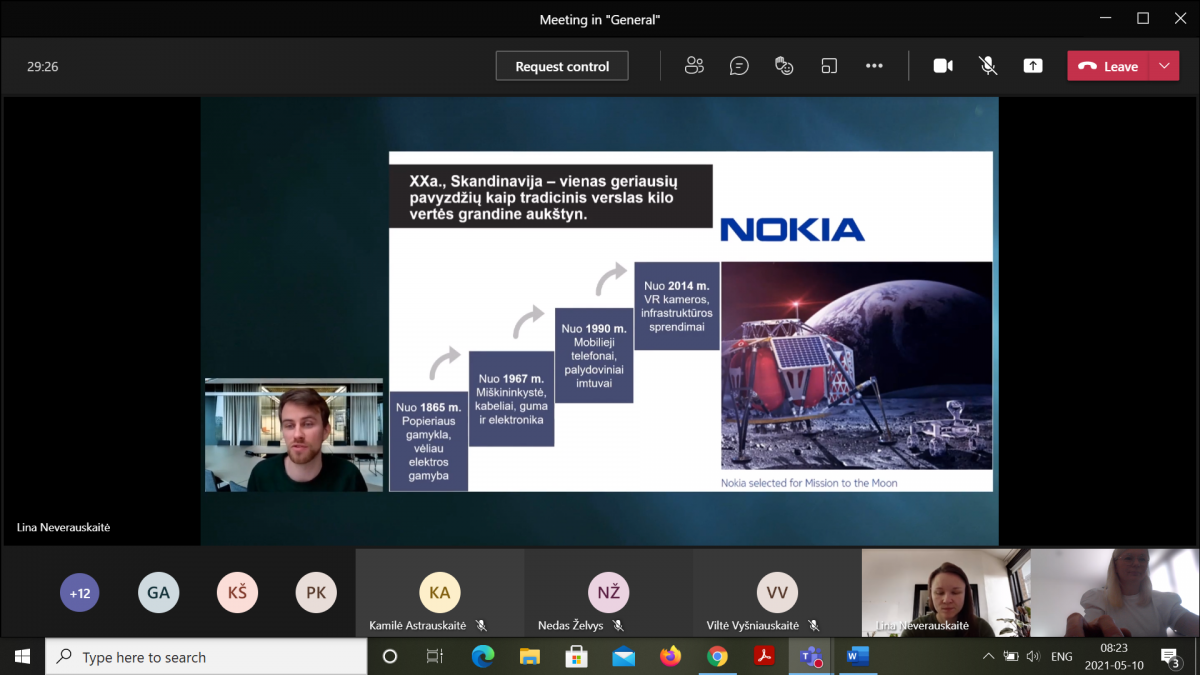
Task: Open Google Chrome from taskbar
Action: (x=717, y=657)
